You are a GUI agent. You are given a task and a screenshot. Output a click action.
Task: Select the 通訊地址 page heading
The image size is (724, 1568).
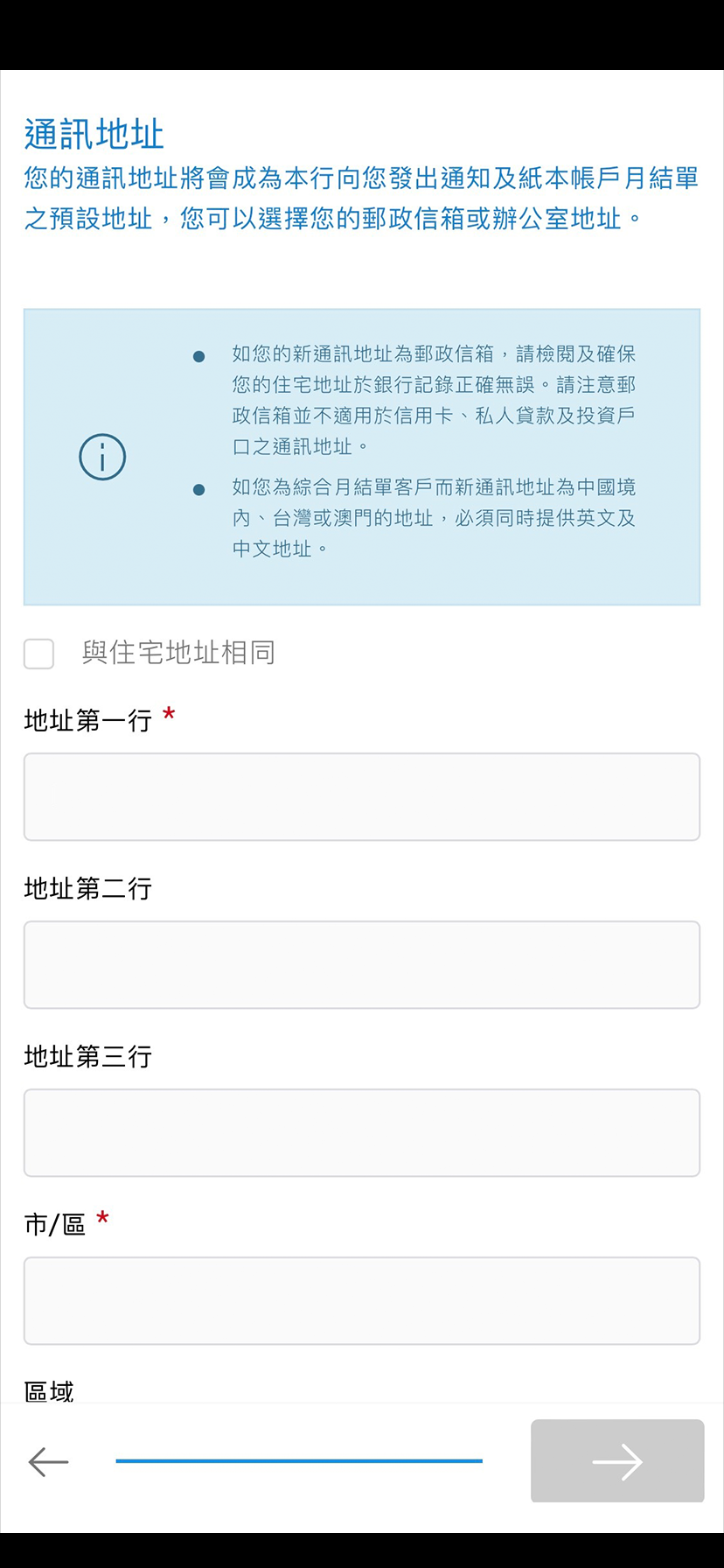93,131
